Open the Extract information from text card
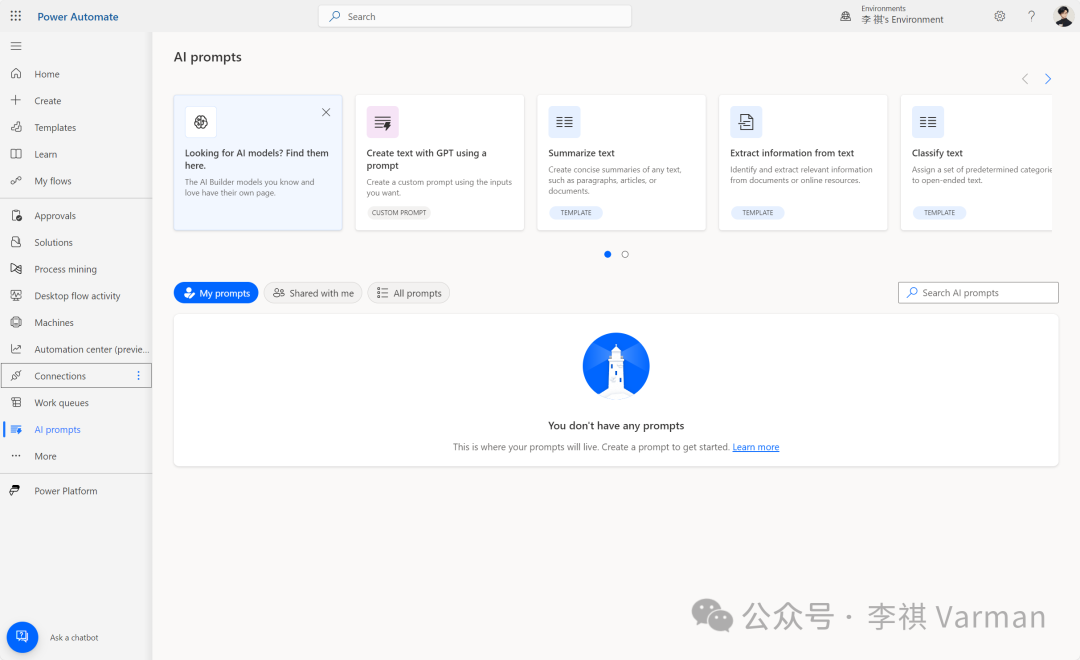The image size is (1080, 660). click(x=803, y=163)
